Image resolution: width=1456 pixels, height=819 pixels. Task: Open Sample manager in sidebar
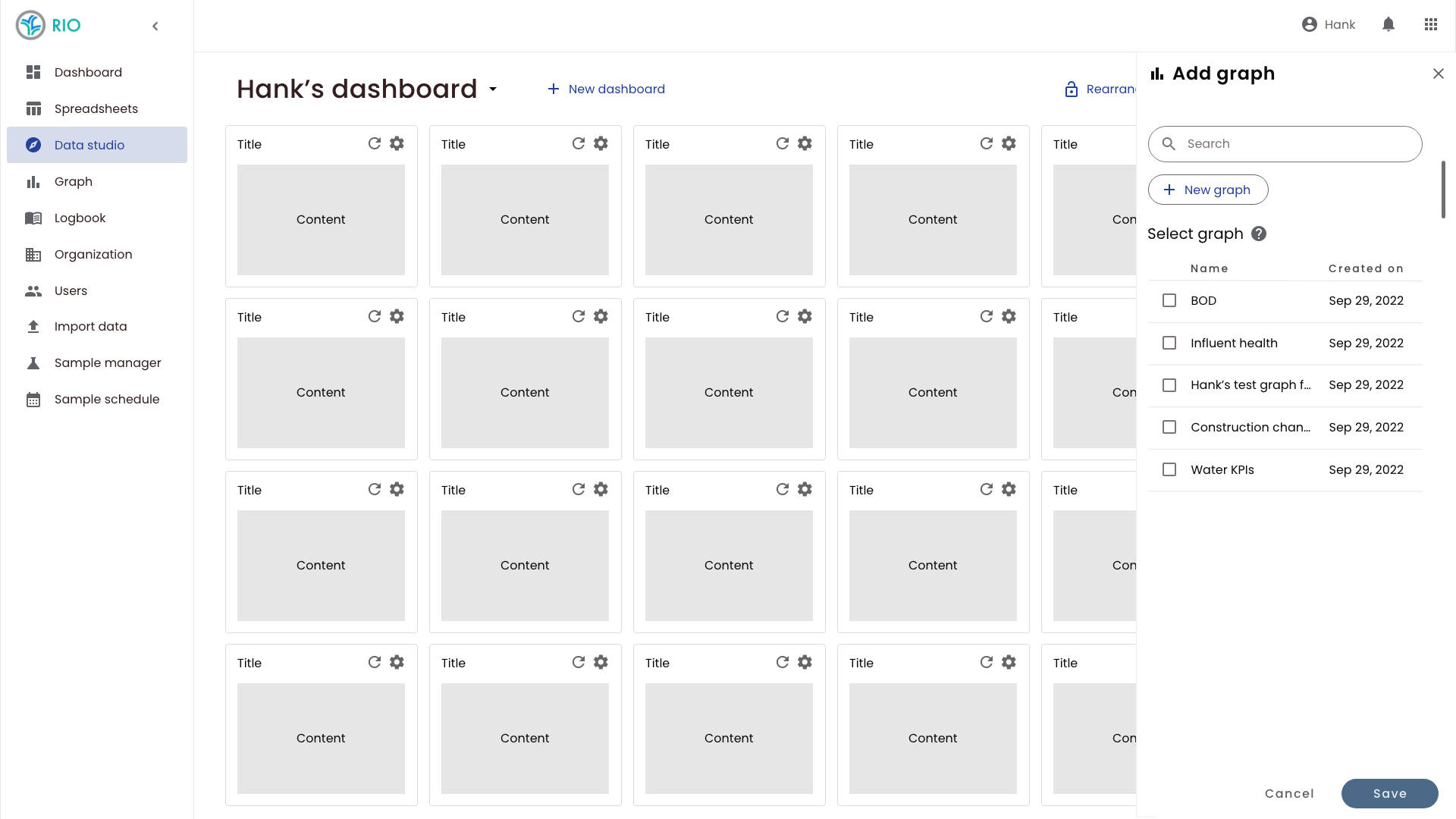click(x=107, y=362)
